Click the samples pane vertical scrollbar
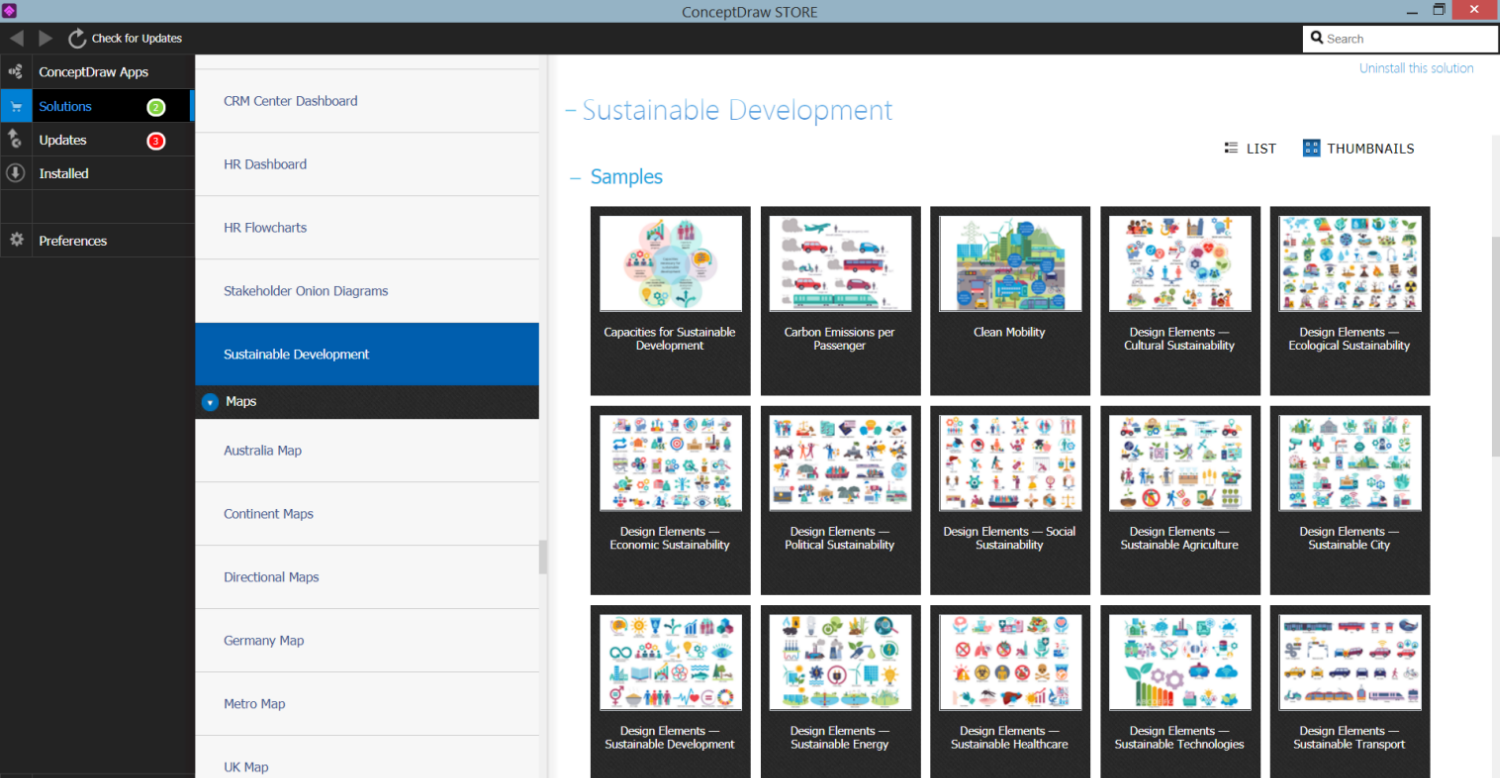 click(1495, 345)
